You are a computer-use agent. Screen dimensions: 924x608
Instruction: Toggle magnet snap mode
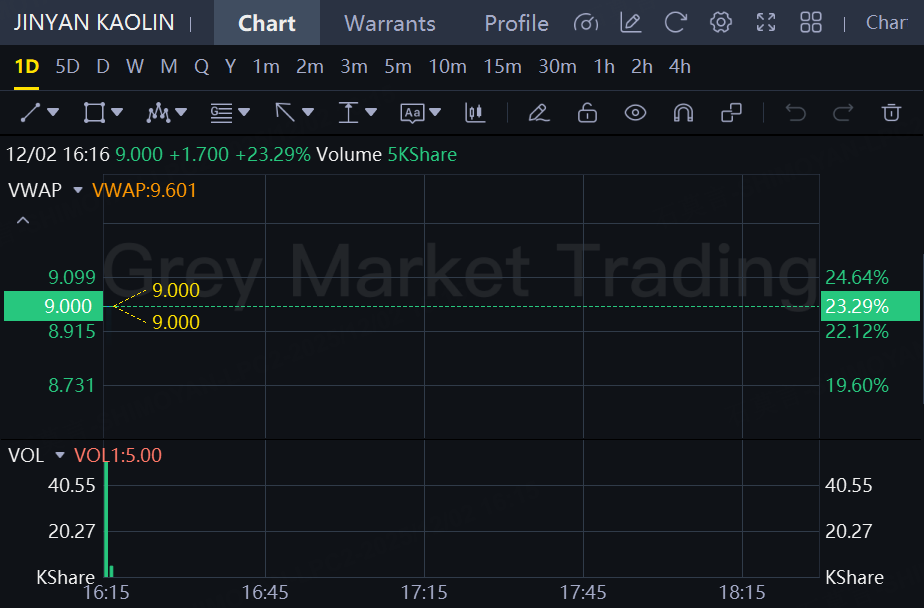683,113
